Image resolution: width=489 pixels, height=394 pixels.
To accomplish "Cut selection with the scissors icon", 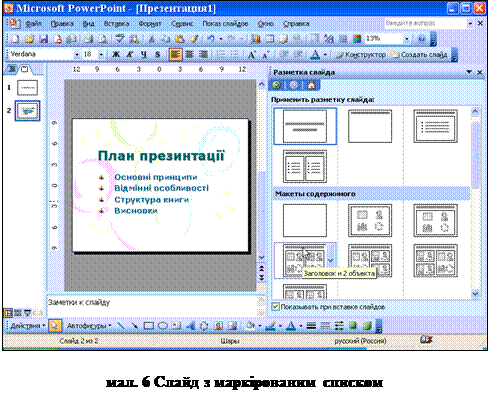I will pyautogui.click(x=151, y=39).
